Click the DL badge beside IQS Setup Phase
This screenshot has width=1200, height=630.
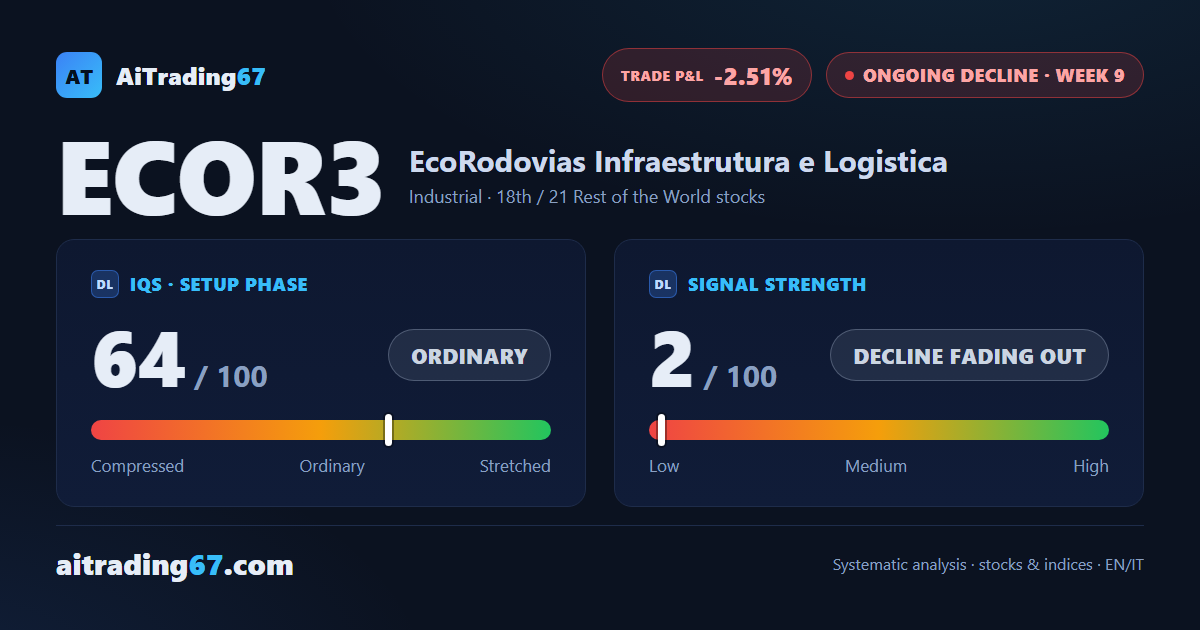point(105,285)
